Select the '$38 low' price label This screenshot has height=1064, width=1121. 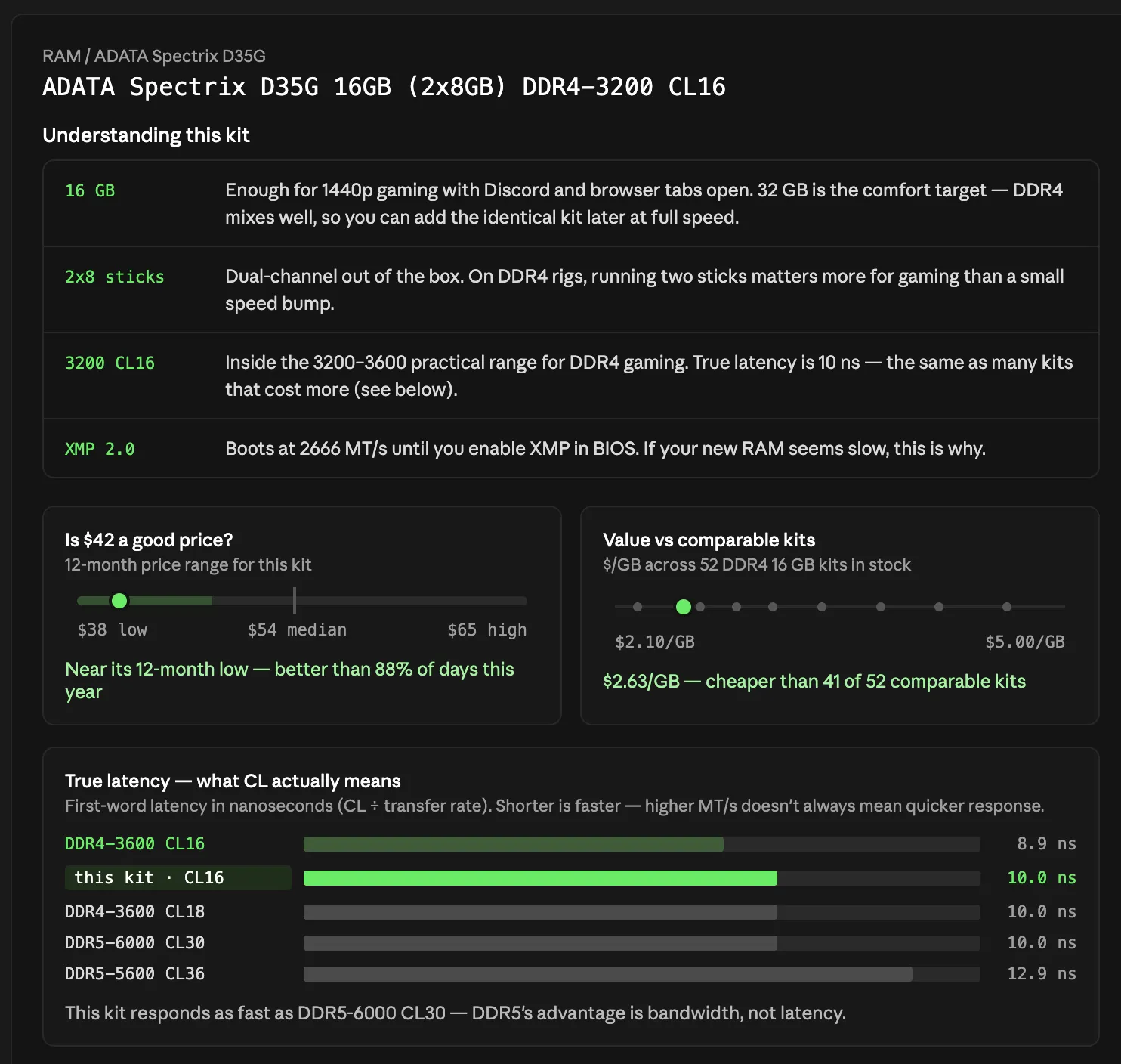[113, 629]
